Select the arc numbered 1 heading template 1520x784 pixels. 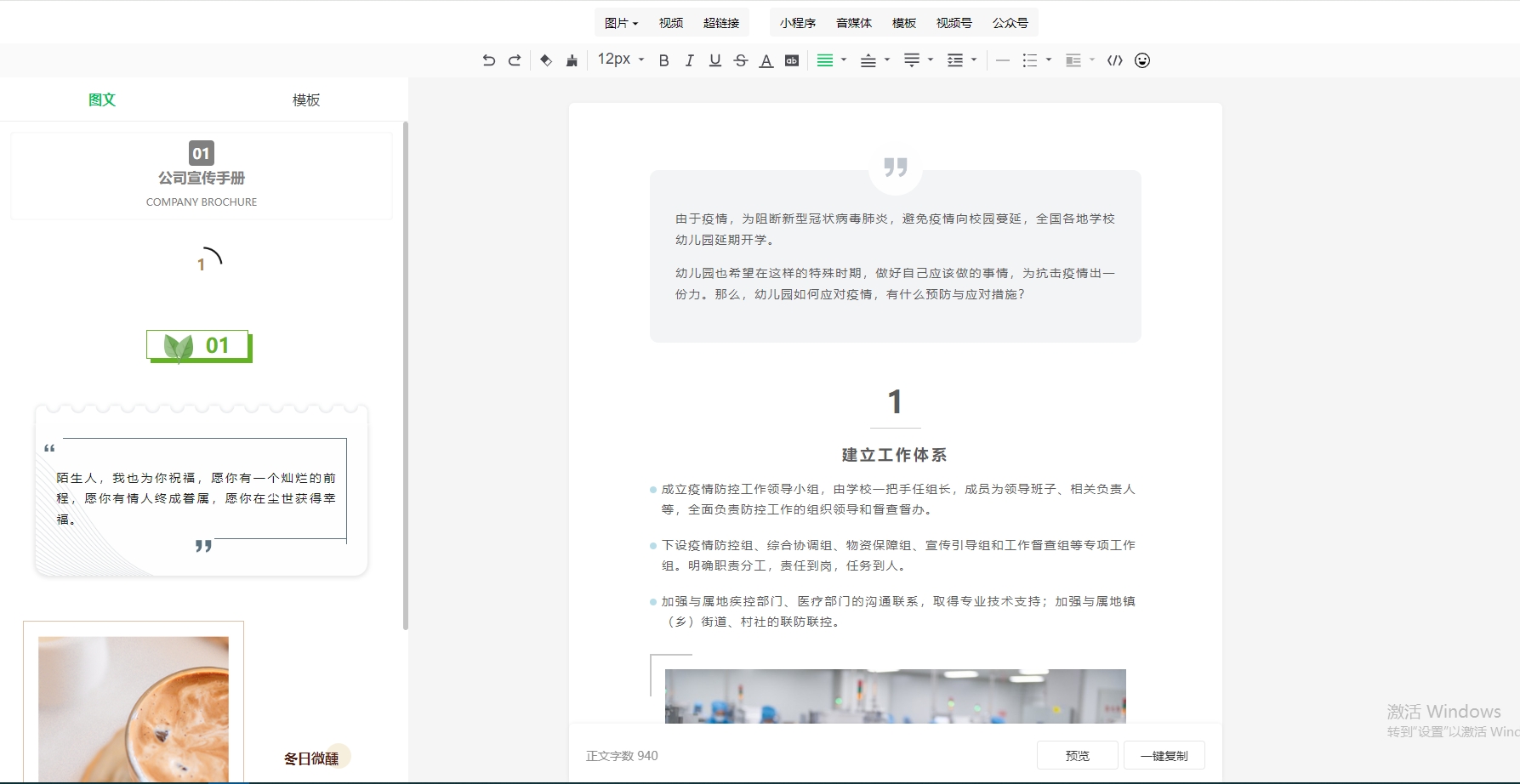click(x=209, y=259)
